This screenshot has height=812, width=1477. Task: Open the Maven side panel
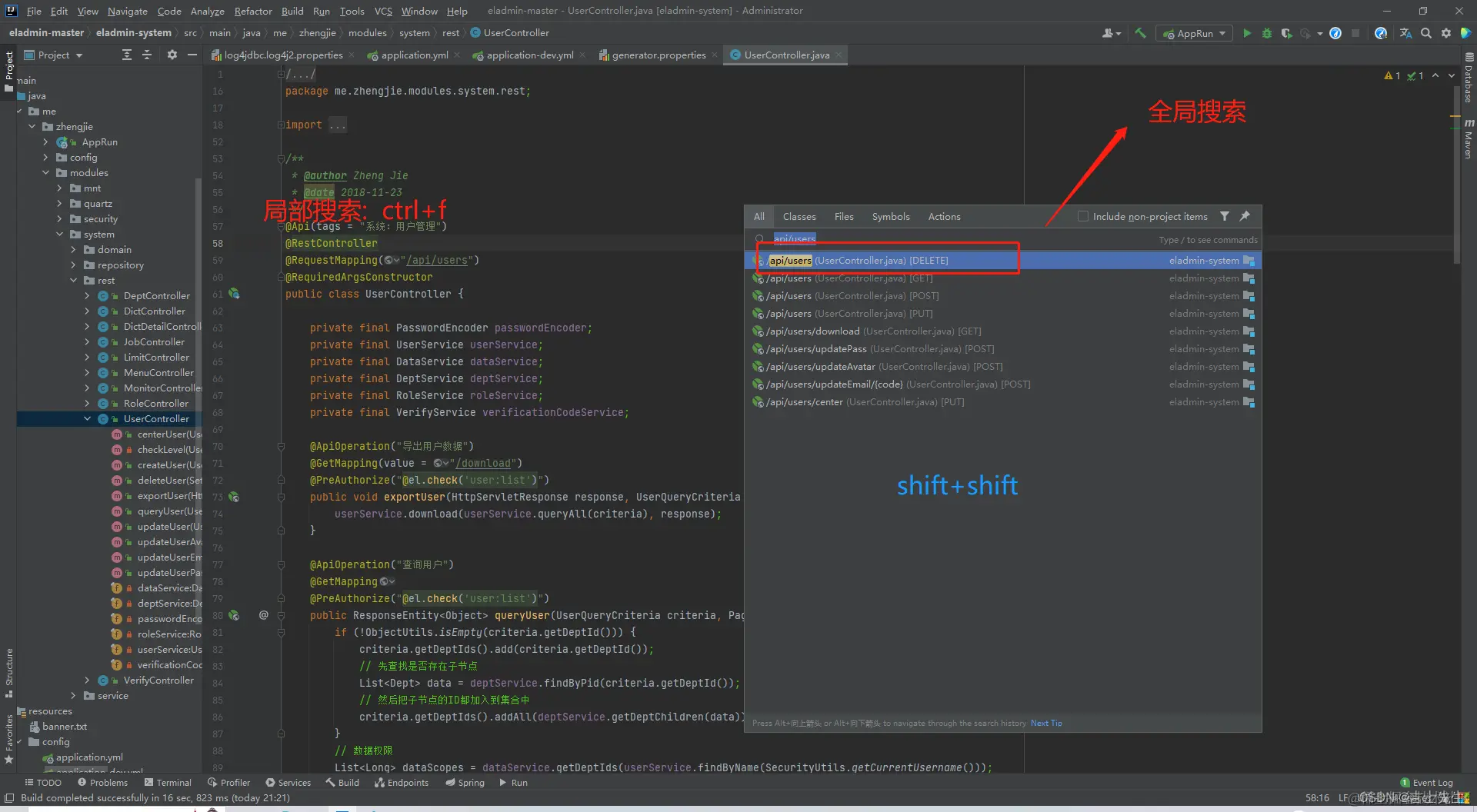point(1469,138)
